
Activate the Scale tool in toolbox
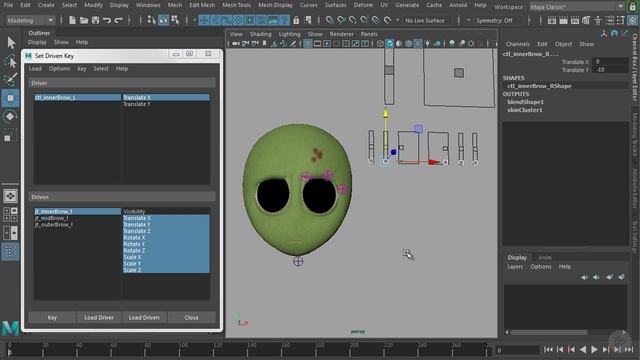[11, 136]
